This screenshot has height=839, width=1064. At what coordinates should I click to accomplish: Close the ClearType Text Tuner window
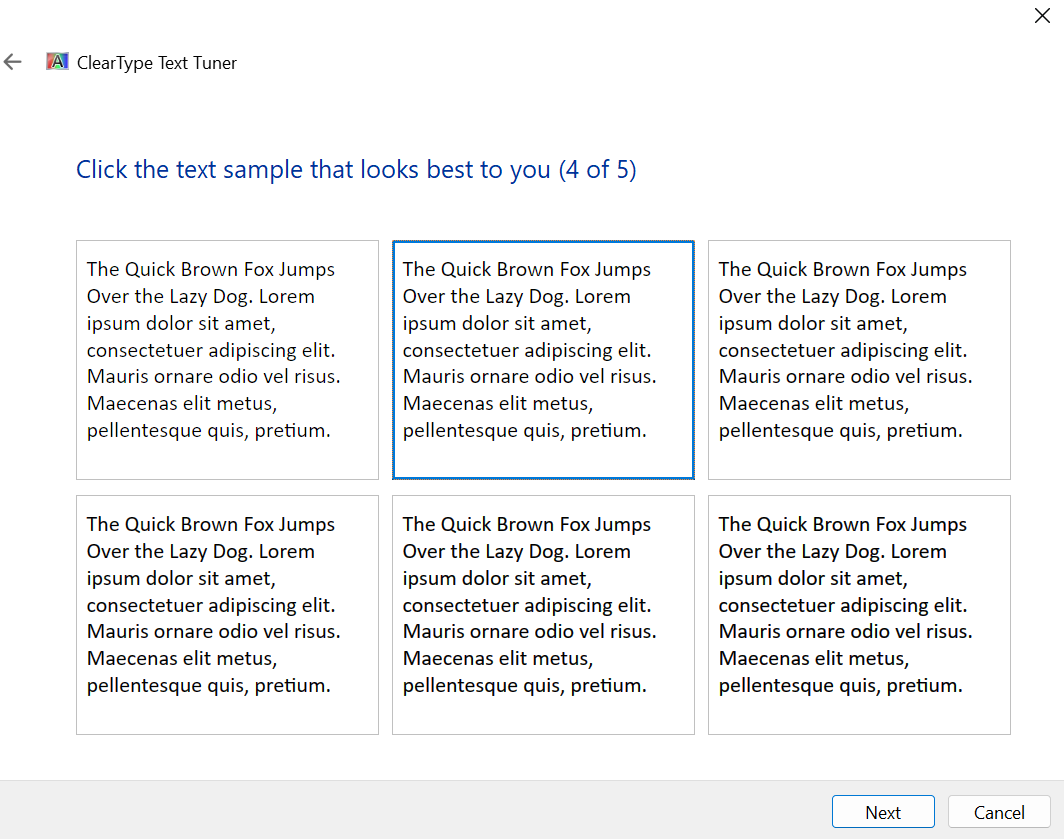pos(1041,16)
